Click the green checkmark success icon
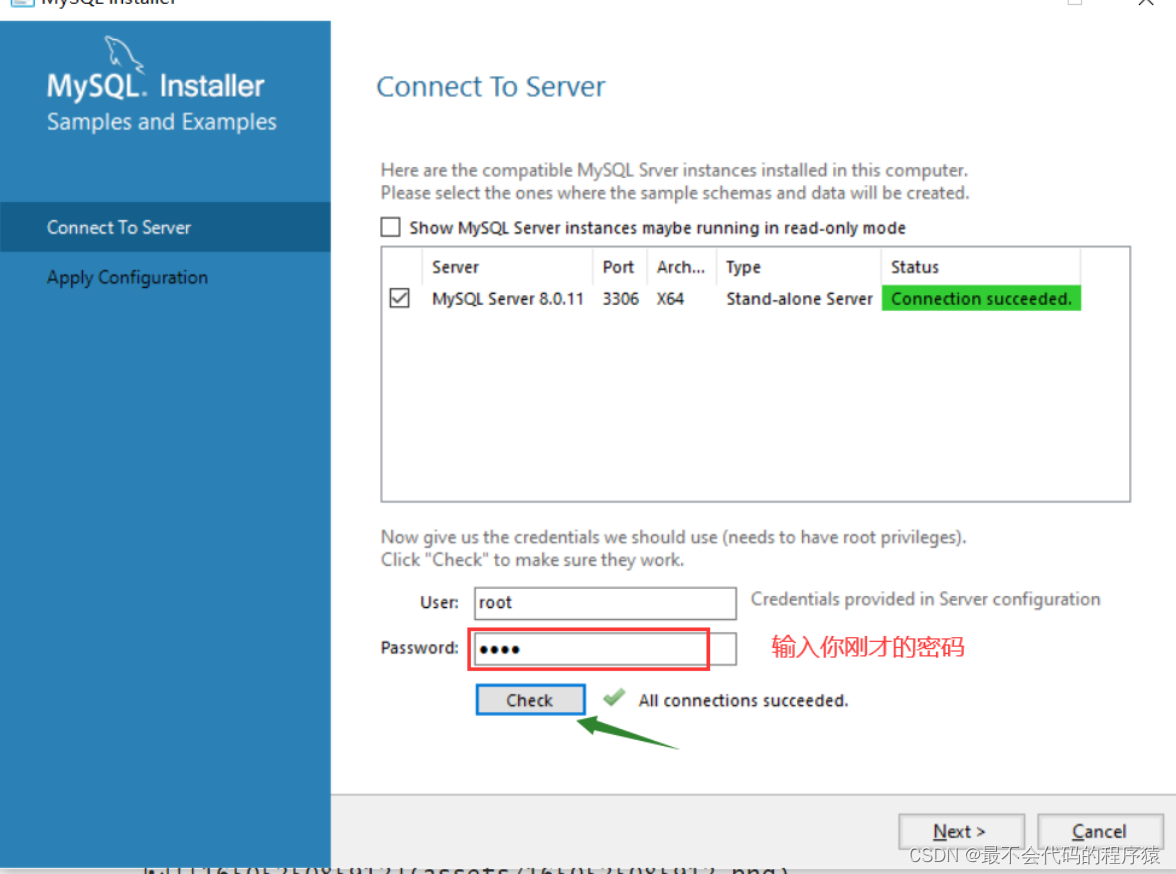The height and width of the screenshot is (874, 1176). 614,698
